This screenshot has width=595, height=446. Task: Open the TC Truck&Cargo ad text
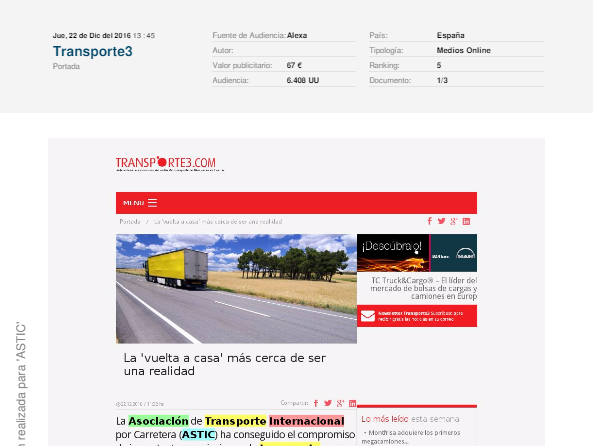coord(424,288)
